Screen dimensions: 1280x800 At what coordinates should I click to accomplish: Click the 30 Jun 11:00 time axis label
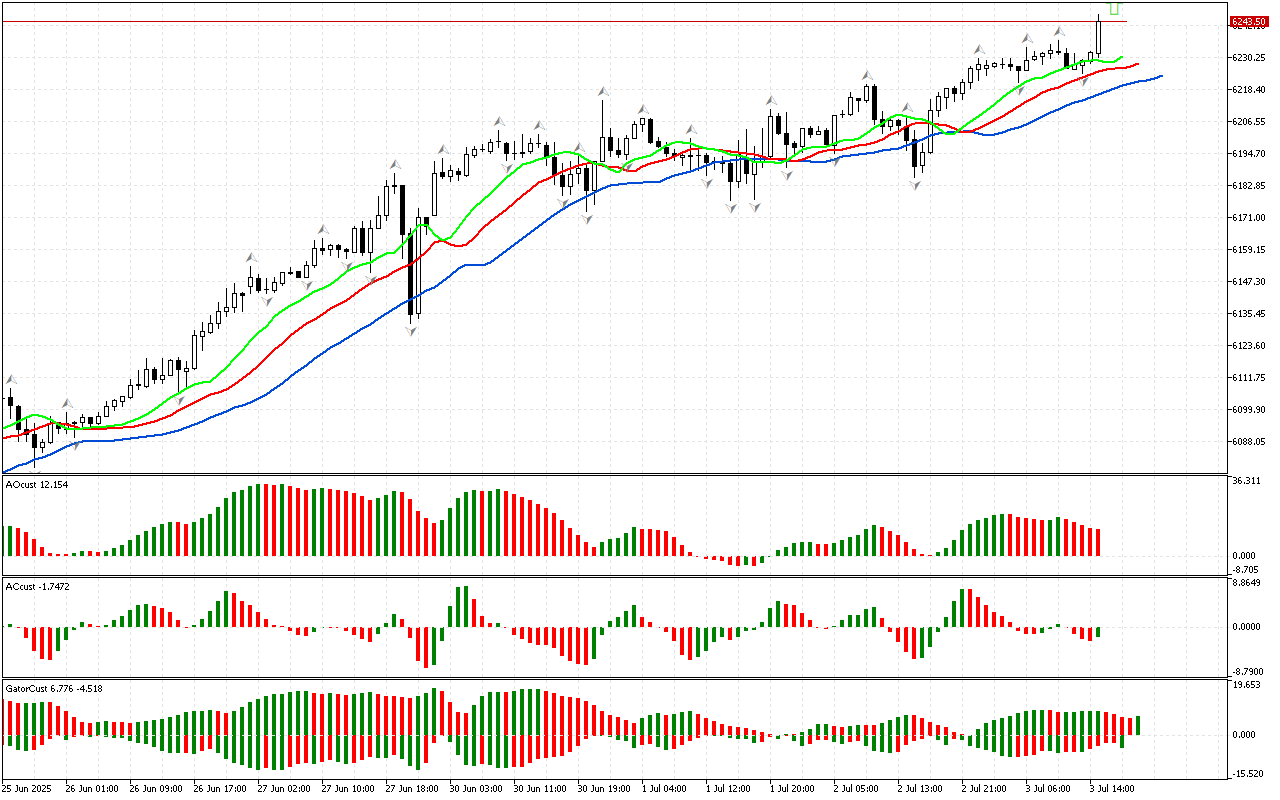tap(541, 788)
